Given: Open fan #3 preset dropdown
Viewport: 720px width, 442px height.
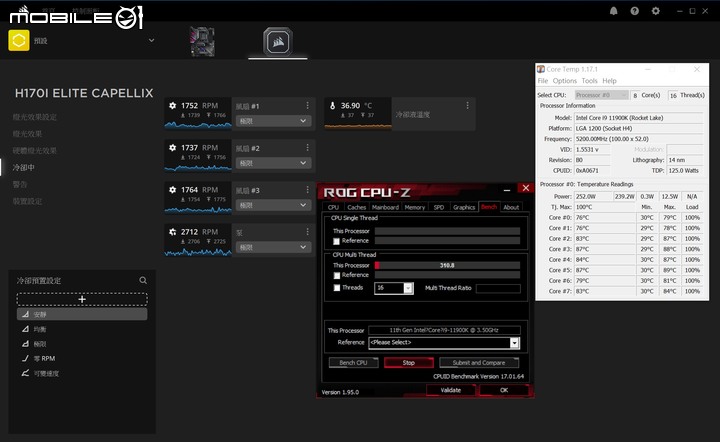Looking at the screenshot, I should click(x=274, y=205).
